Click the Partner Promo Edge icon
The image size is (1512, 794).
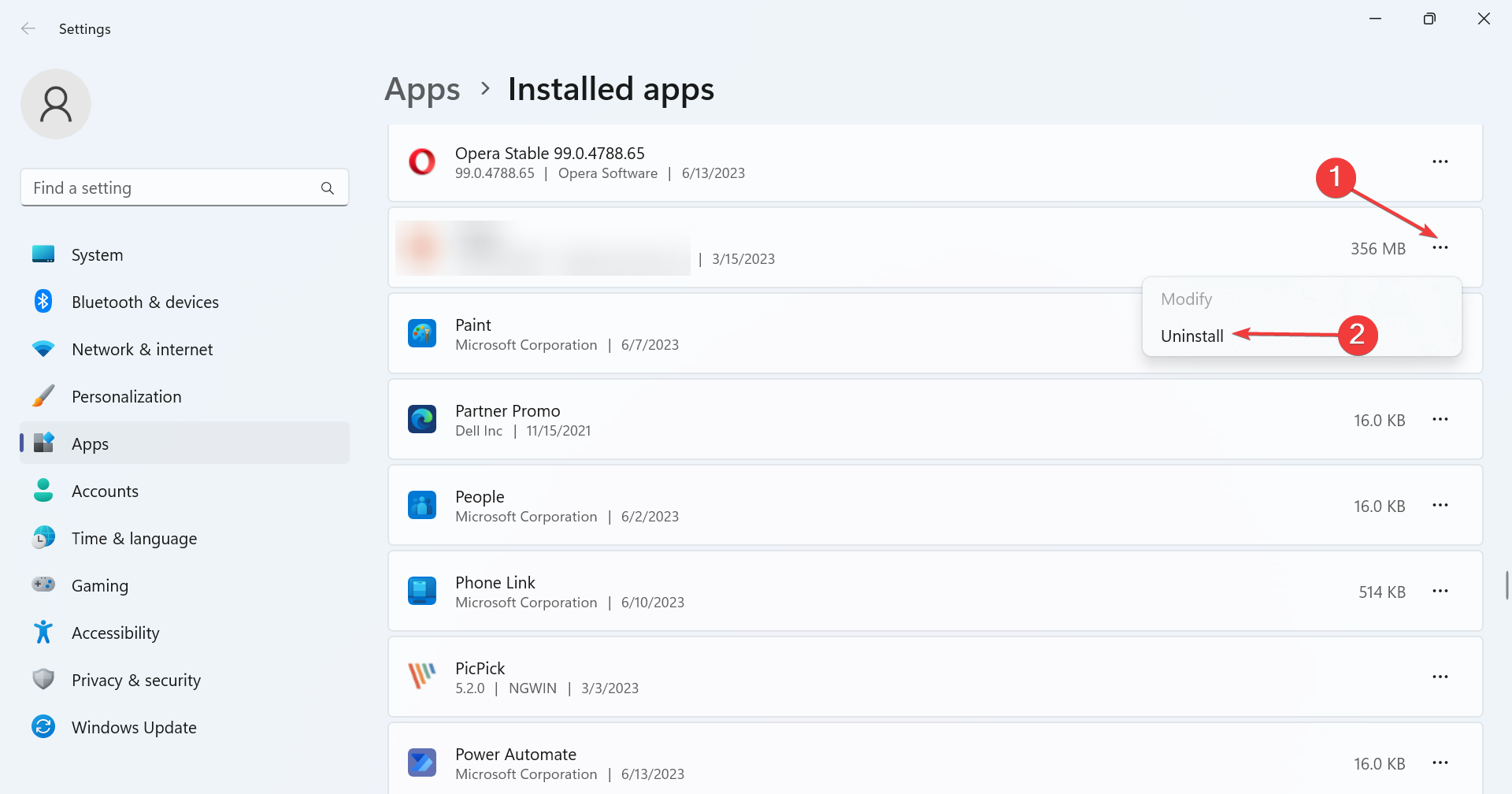click(422, 419)
